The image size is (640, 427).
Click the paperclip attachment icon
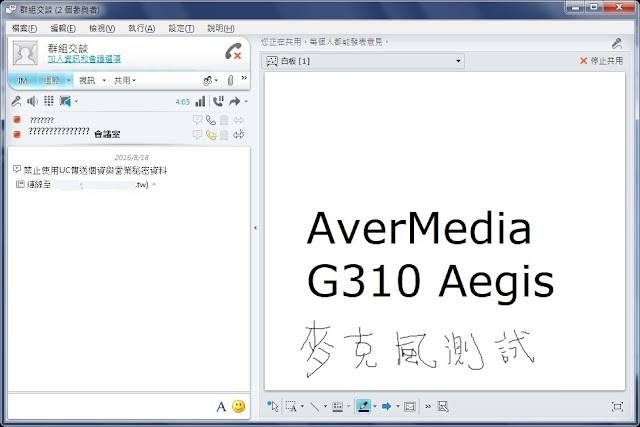click(x=231, y=80)
